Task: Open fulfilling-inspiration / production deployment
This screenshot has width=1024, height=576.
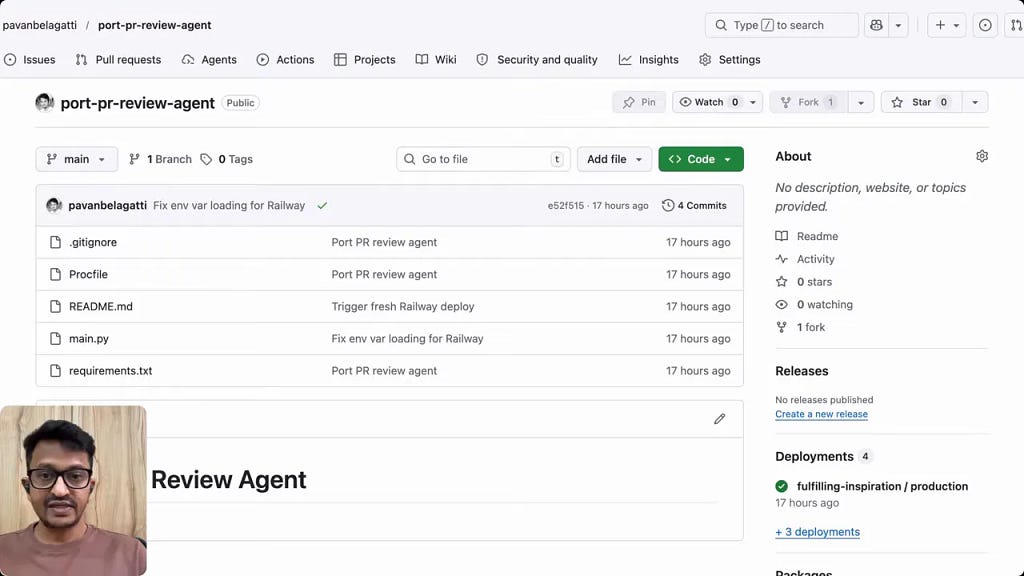Action: pos(882,487)
